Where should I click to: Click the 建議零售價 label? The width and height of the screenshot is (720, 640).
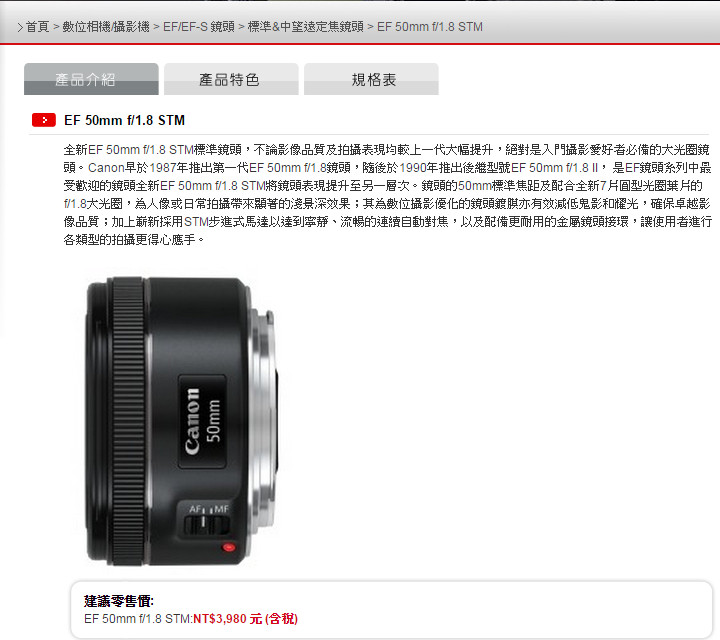(119, 601)
